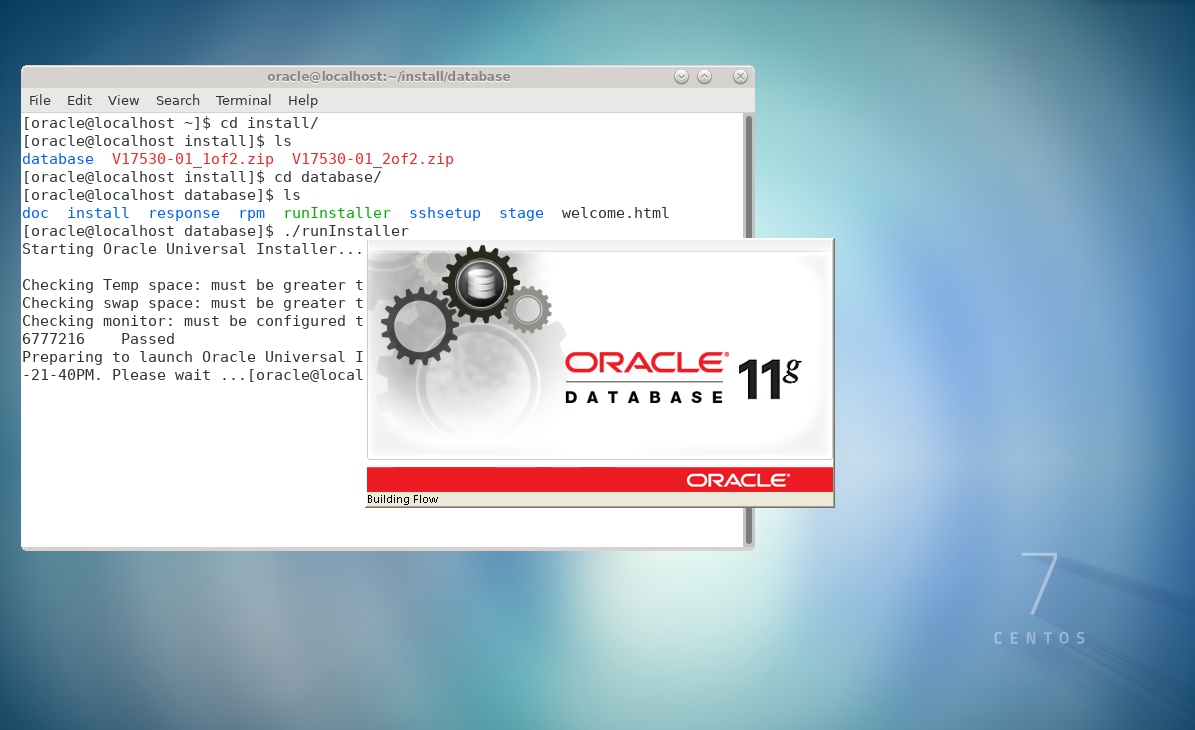
Task: Click the '6777216 Passed' result line
Action: (x=98, y=339)
